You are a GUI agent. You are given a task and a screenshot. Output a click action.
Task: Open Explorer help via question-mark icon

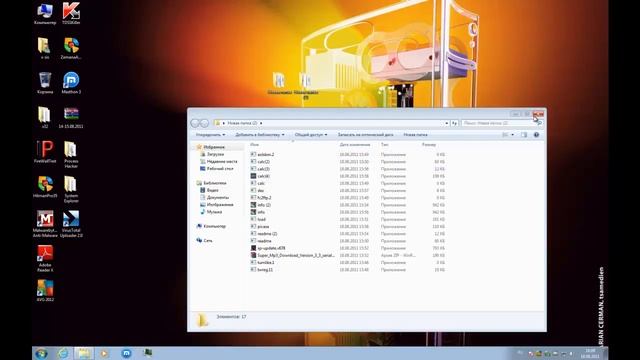(x=536, y=135)
